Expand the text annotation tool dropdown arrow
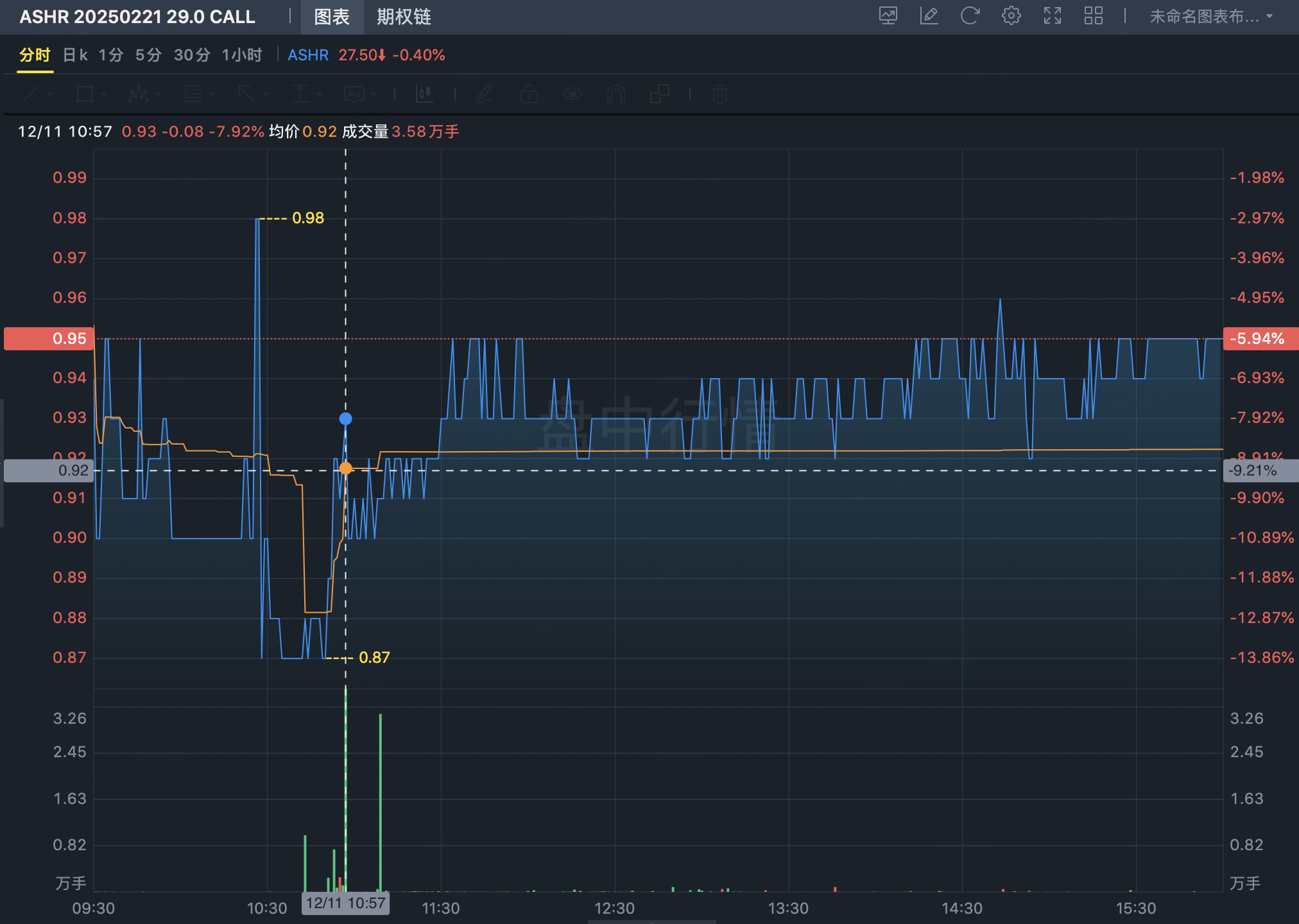The height and width of the screenshot is (924, 1299). click(374, 95)
